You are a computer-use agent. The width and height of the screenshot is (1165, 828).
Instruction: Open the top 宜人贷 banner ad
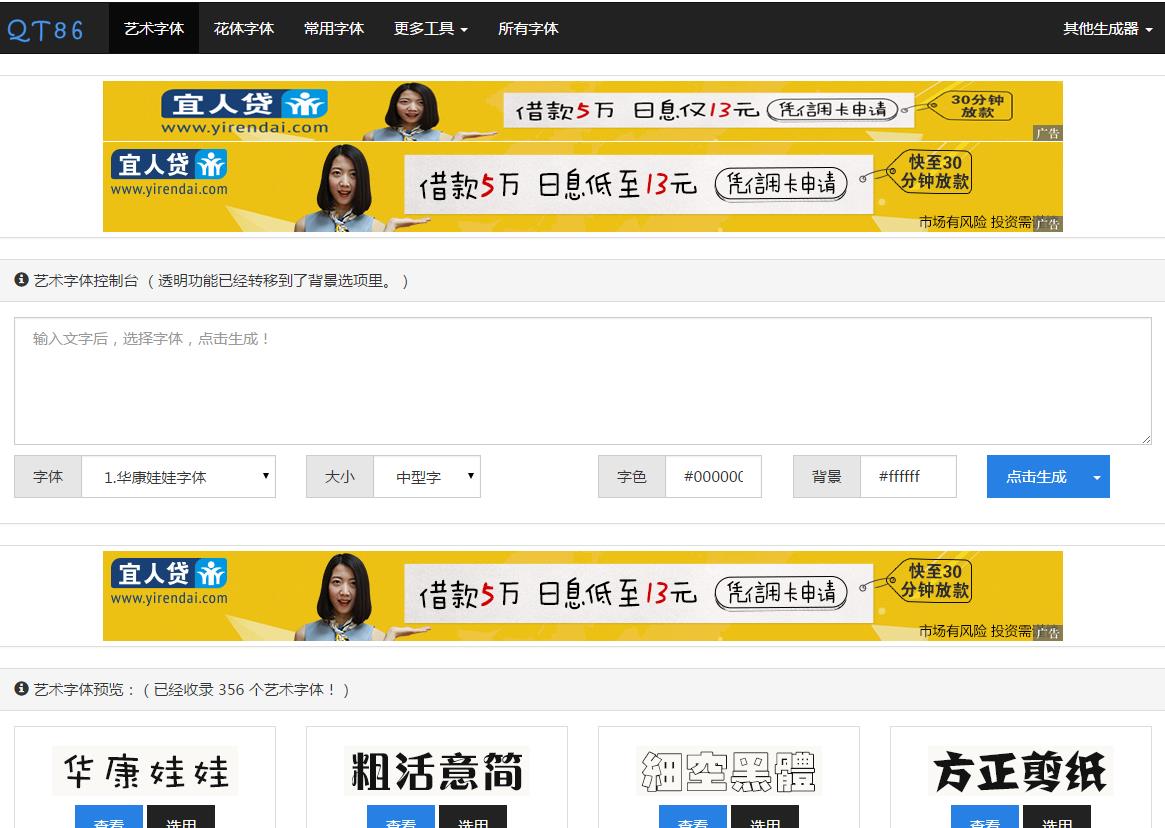(x=582, y=111)
